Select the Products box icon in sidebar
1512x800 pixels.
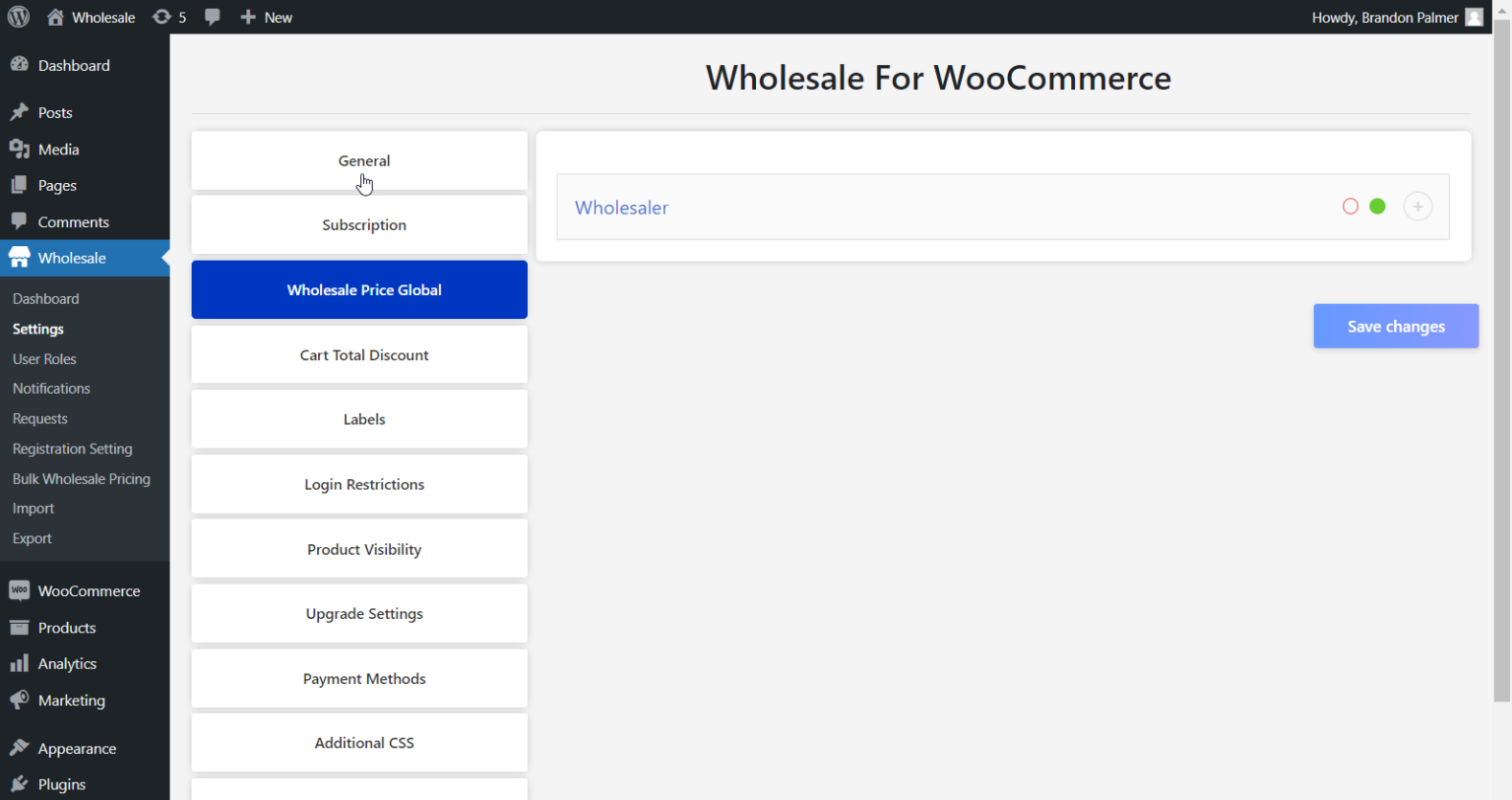click(20, 627)
